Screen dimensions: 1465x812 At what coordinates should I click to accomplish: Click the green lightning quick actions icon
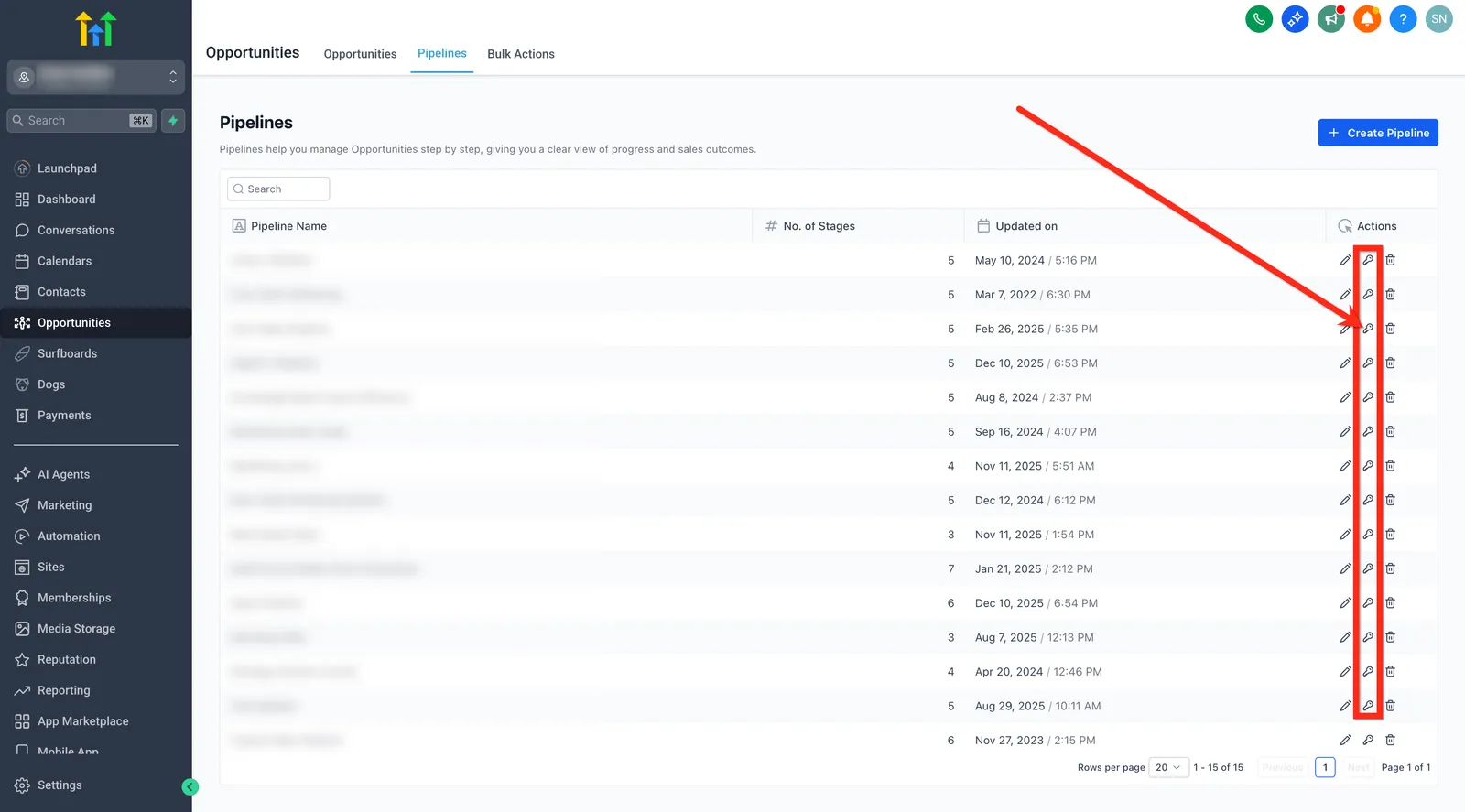pos(173,121)
